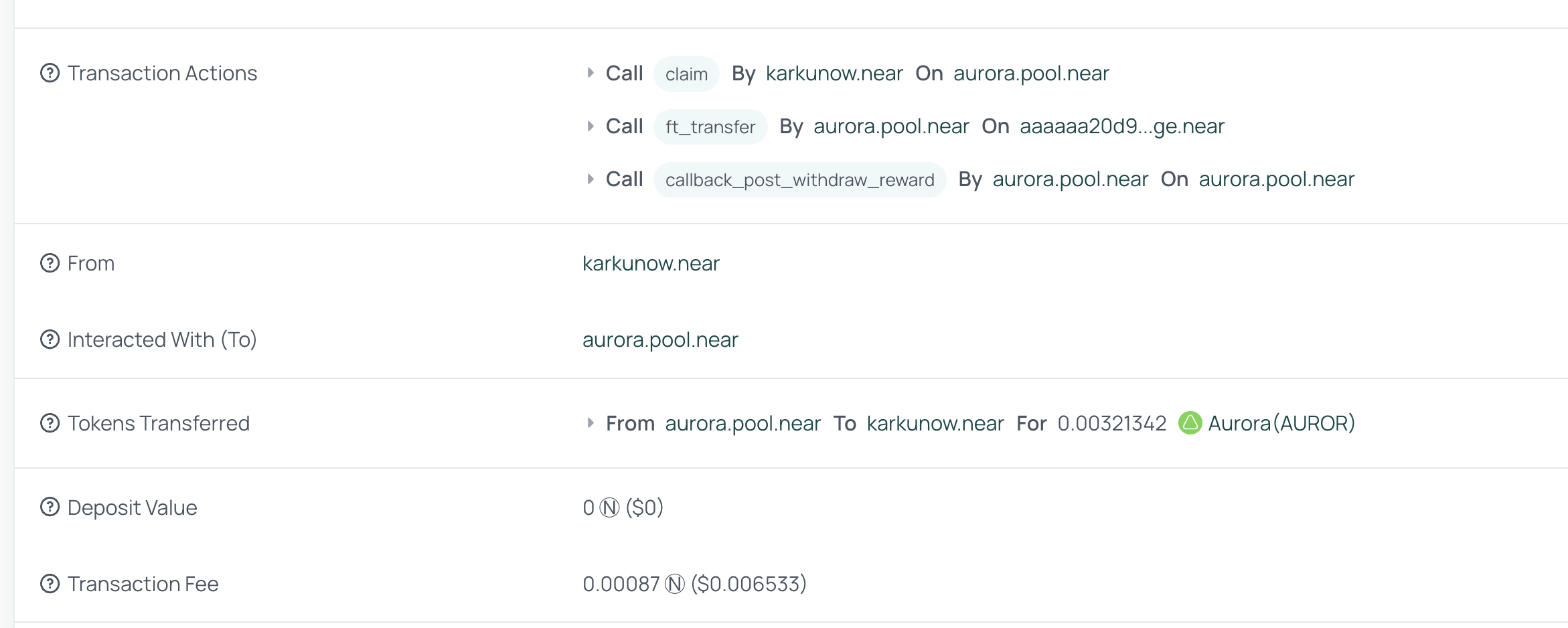Click the callback_post_withdraw_reward method badge
1568x628 pixels.
click(799, 179)
